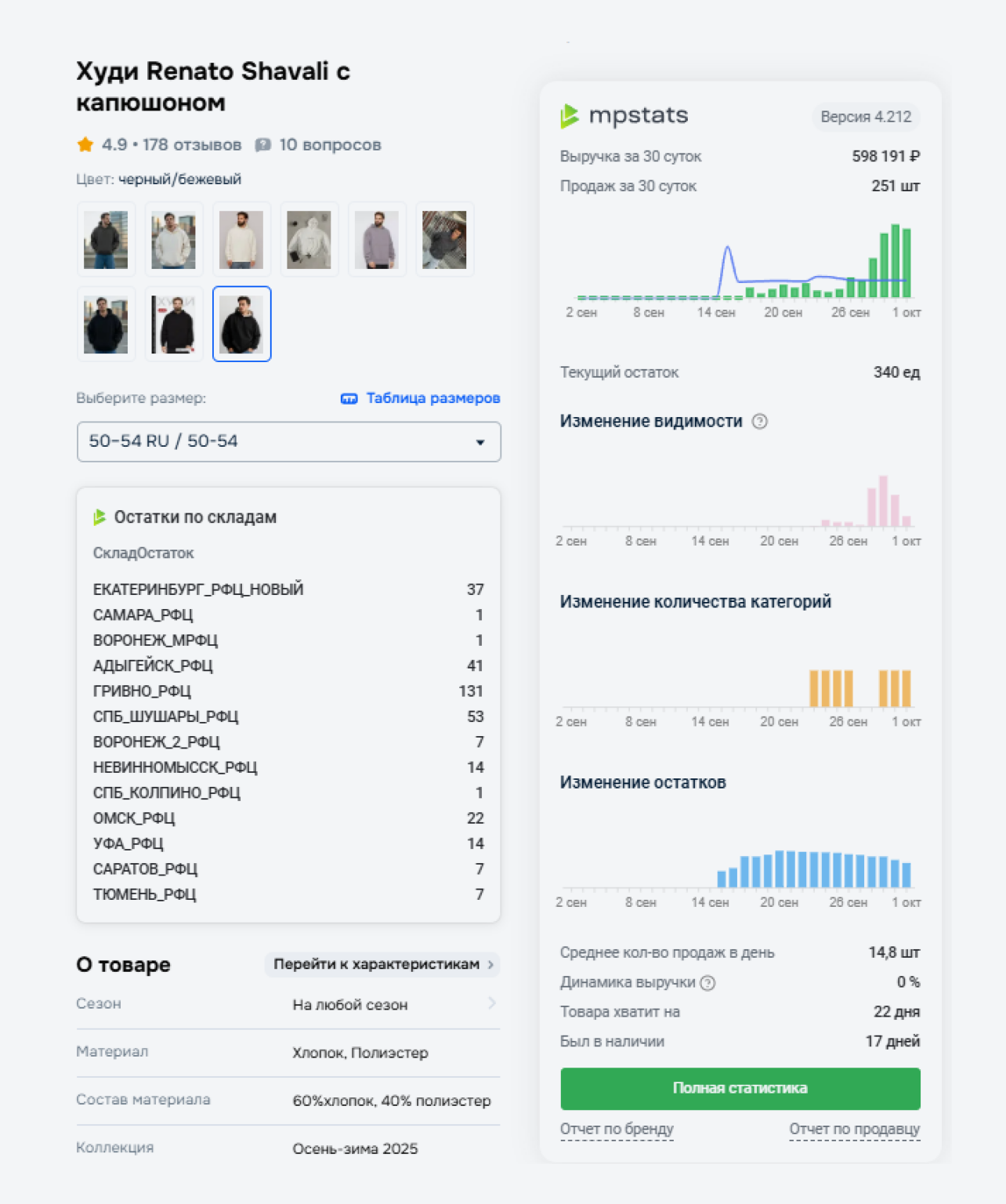Screen dimensions: 1006x1204
Task: Click the orange star rating icon
Action: (85, 145)
